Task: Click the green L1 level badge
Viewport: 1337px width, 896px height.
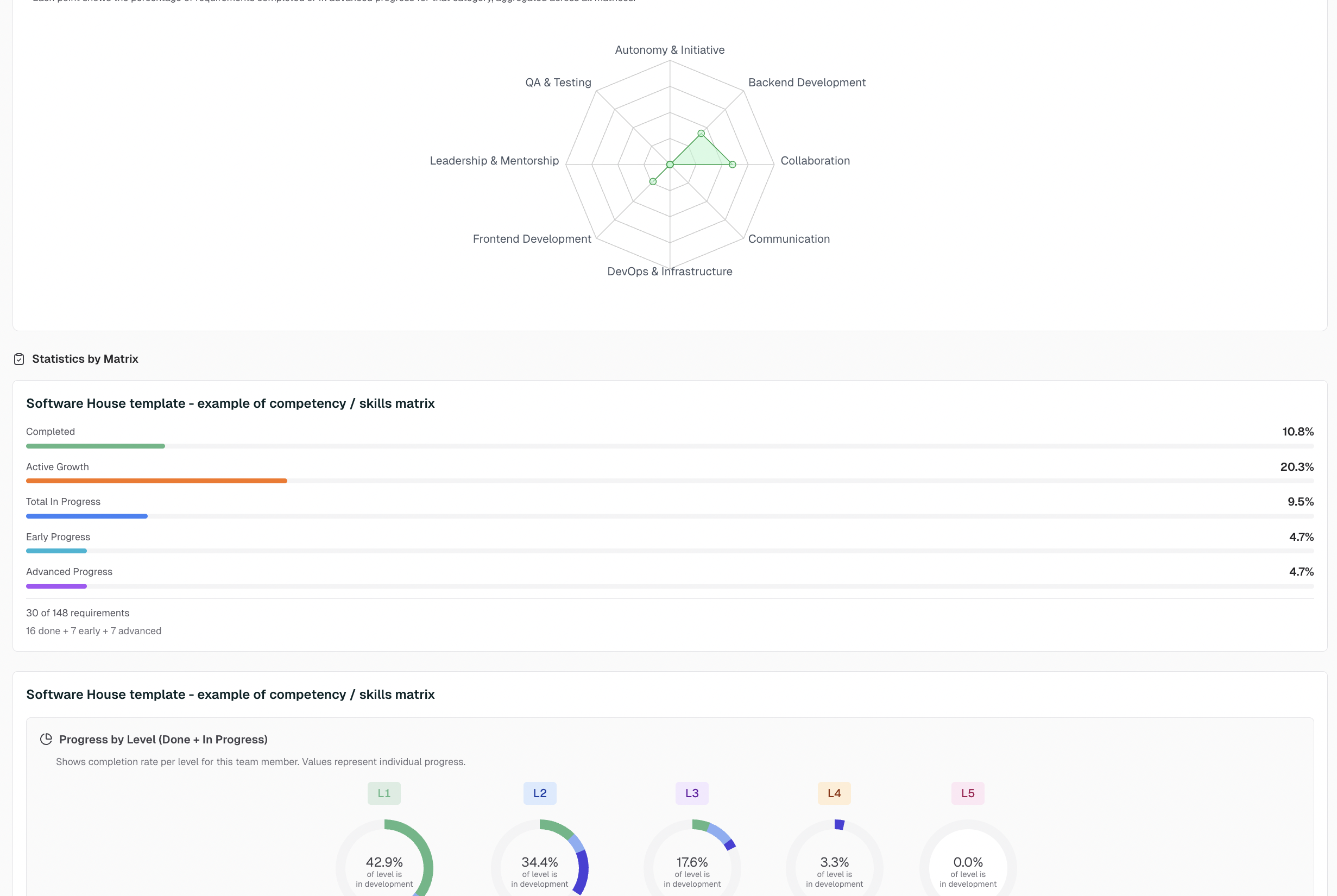Action: click(384, 794)
